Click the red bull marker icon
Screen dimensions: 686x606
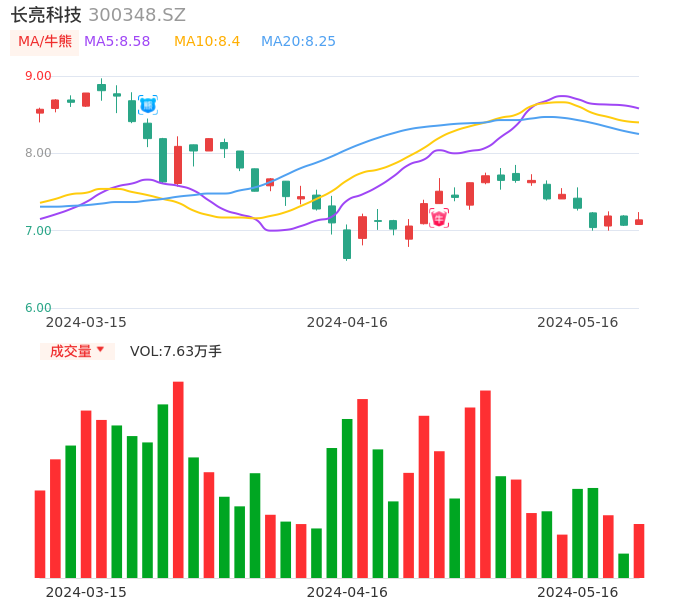point(439,218)
